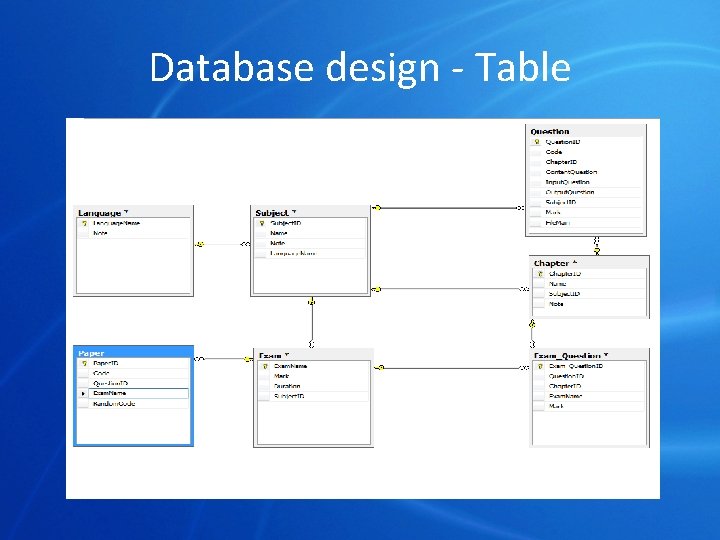
Task: Click the RandomCode column in Paper table
Action: point(134,404)
